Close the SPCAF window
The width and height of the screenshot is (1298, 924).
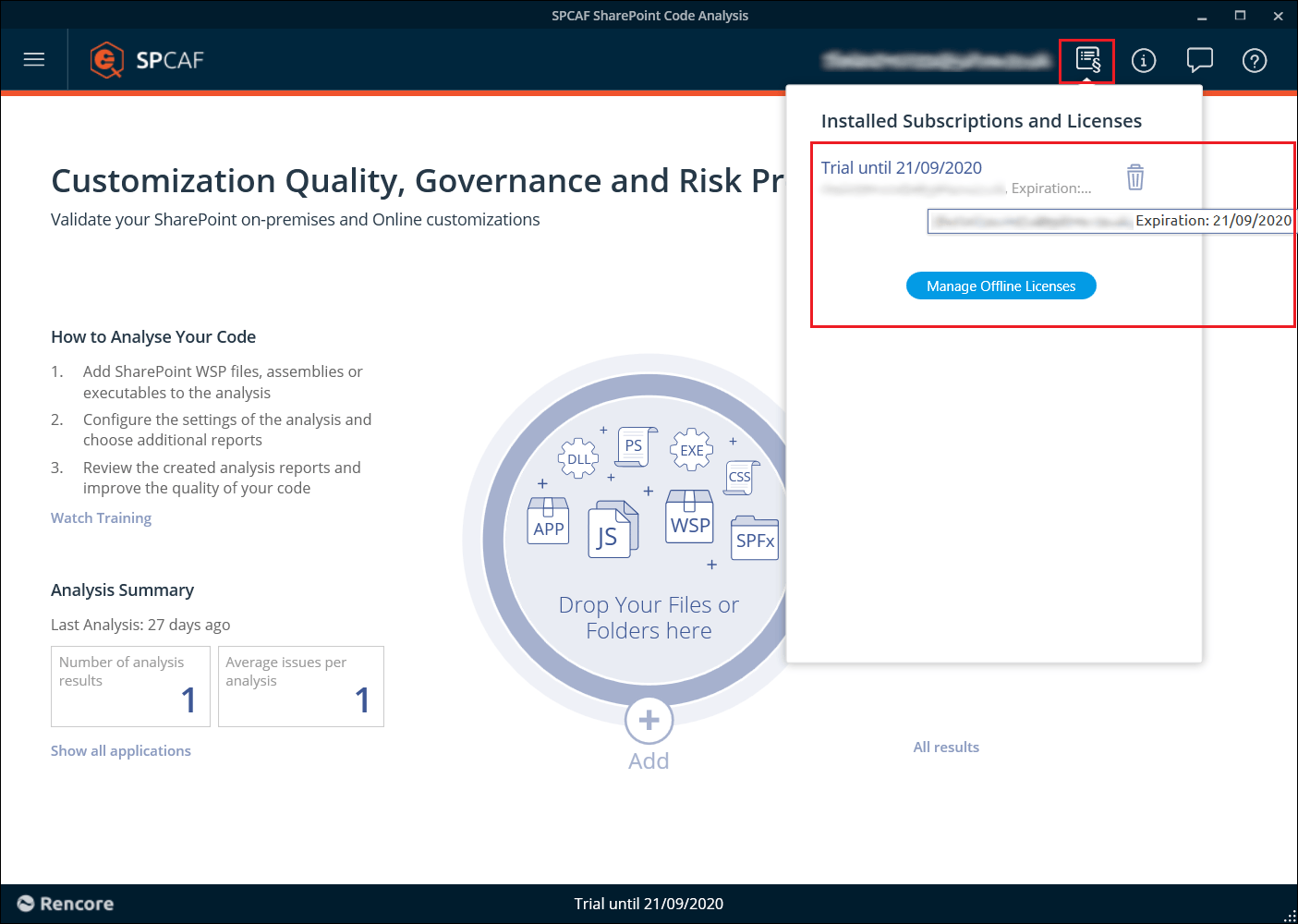[1279, 16]
